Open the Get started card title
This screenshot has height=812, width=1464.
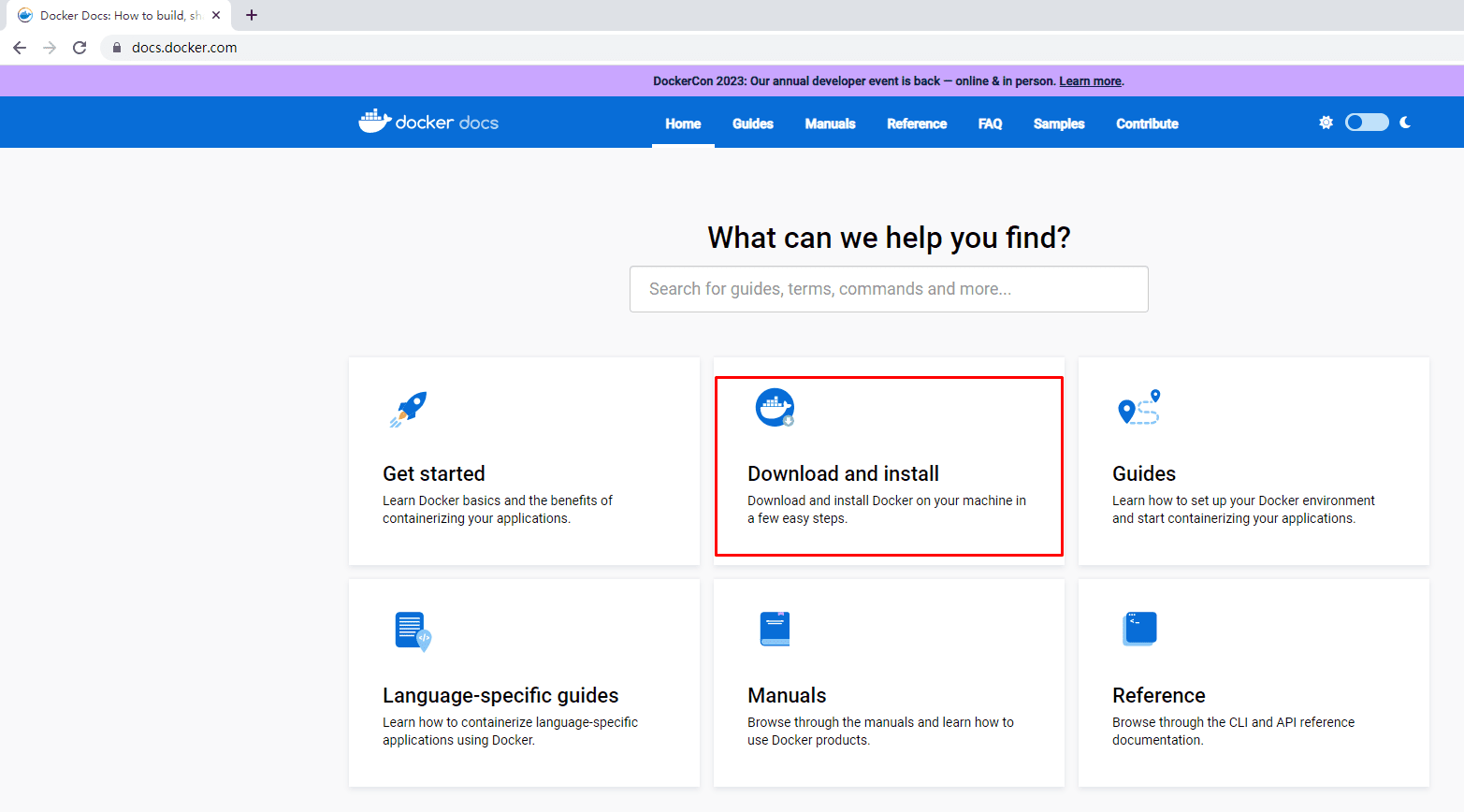[x=434, y=473]
